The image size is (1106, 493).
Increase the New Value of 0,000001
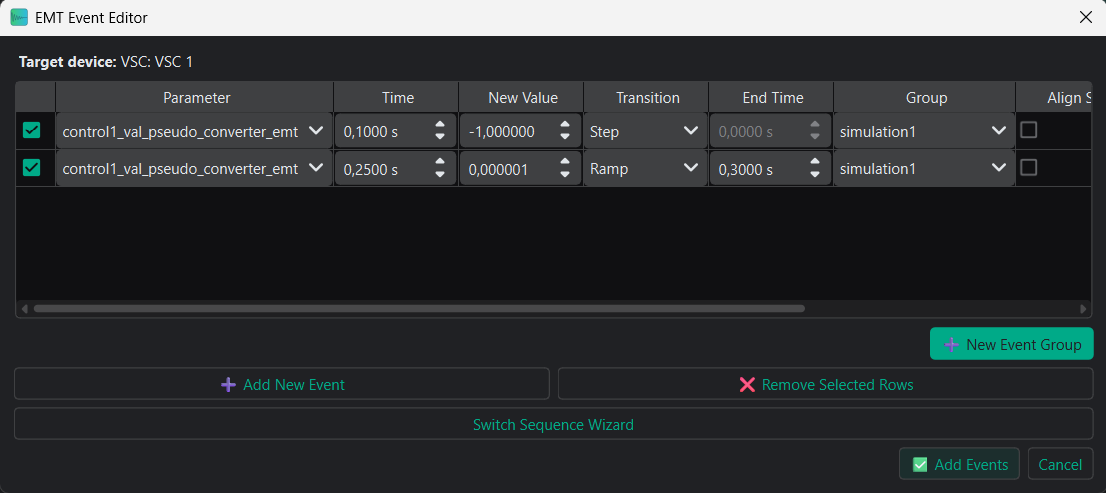565,162
